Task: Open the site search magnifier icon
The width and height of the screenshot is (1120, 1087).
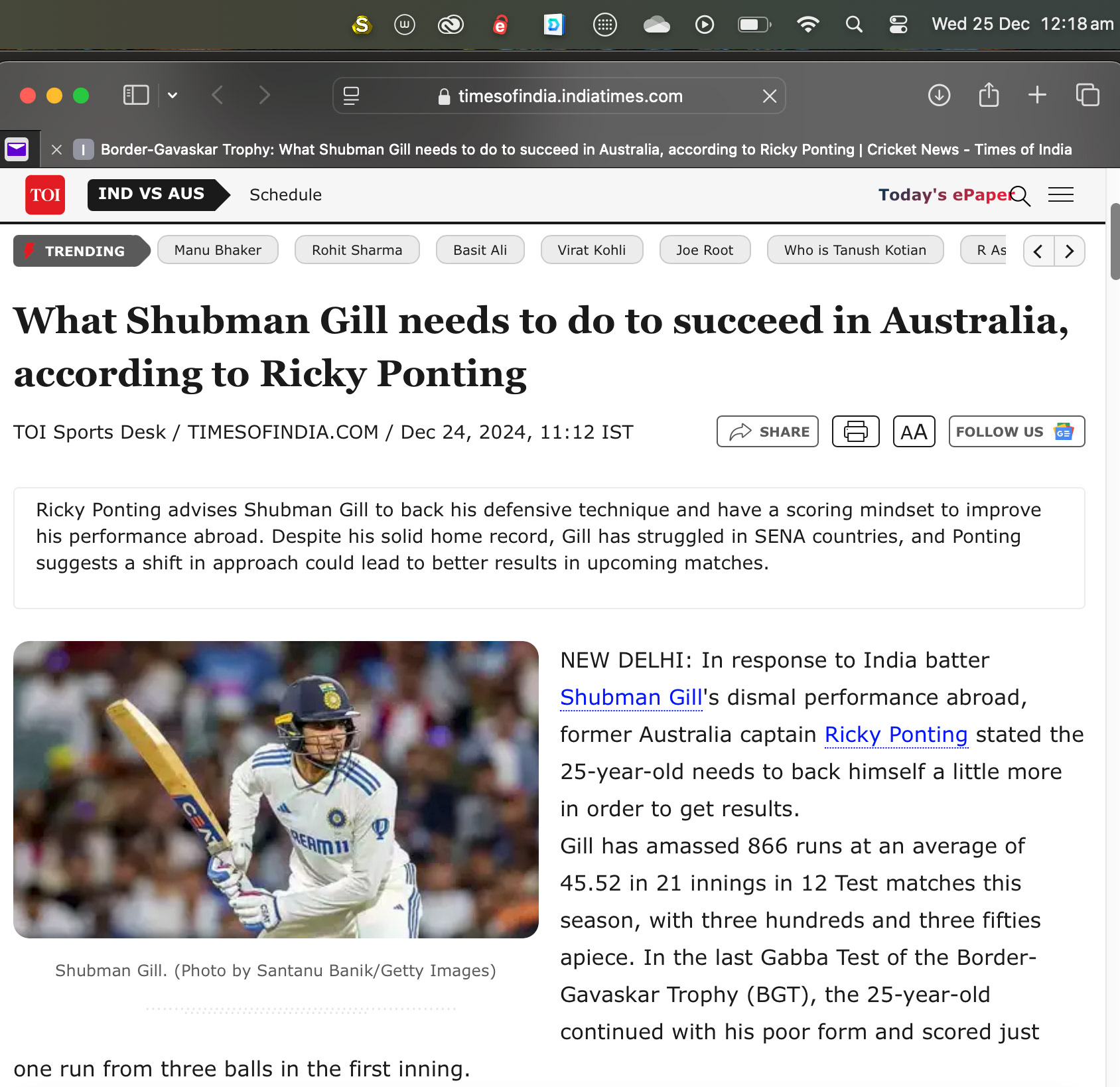Action: [x=1020, y=196]
